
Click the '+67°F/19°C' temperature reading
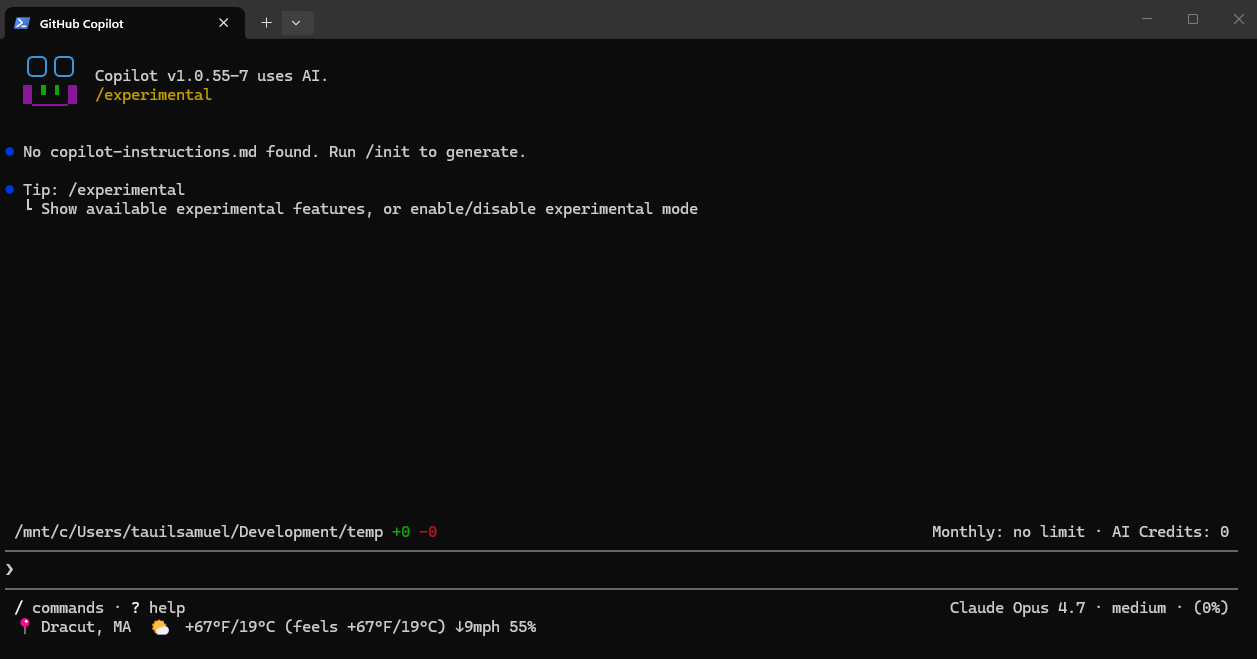click(230, 627)
